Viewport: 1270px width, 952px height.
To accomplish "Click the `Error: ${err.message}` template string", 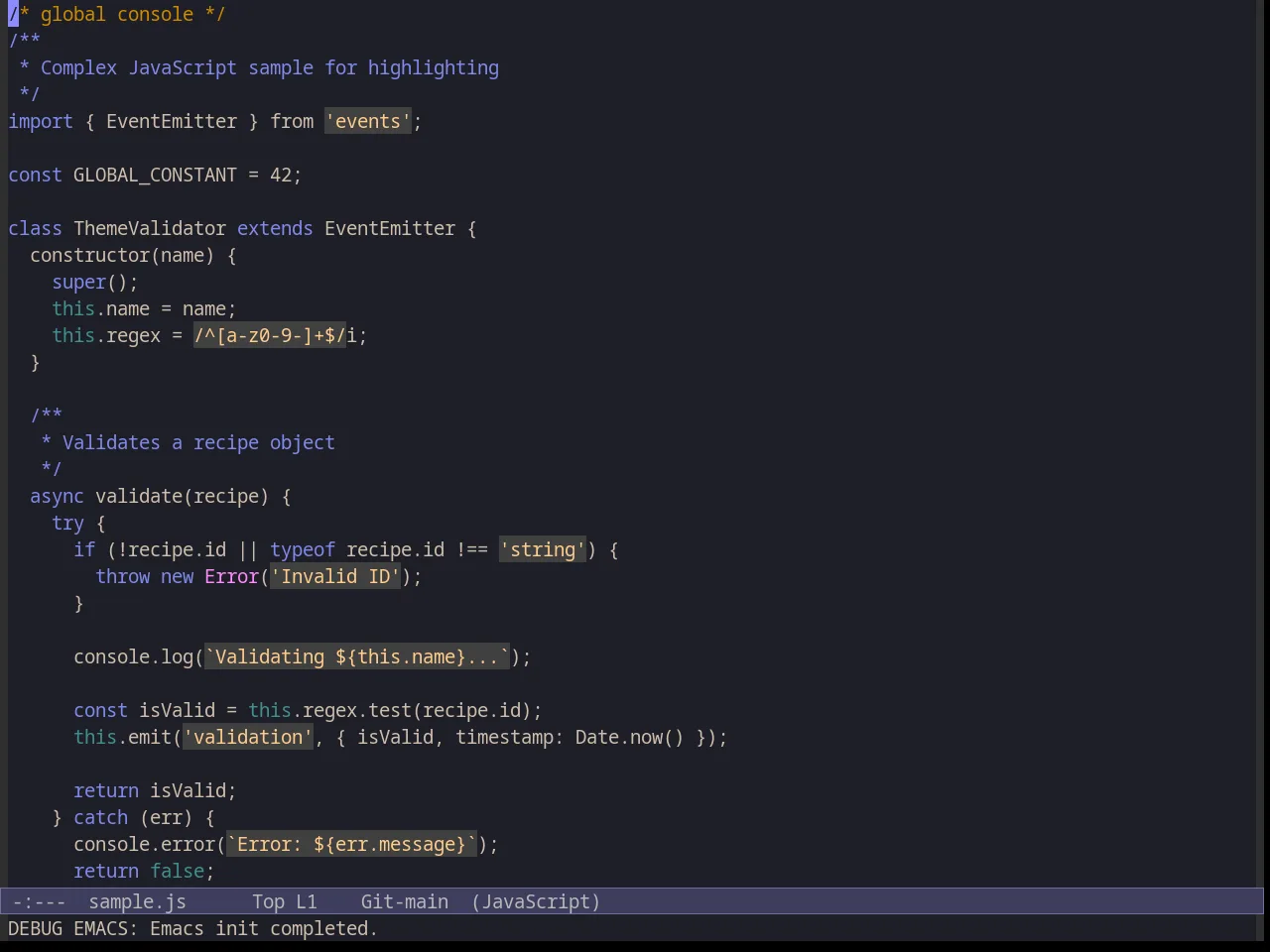I will [351, 844].
